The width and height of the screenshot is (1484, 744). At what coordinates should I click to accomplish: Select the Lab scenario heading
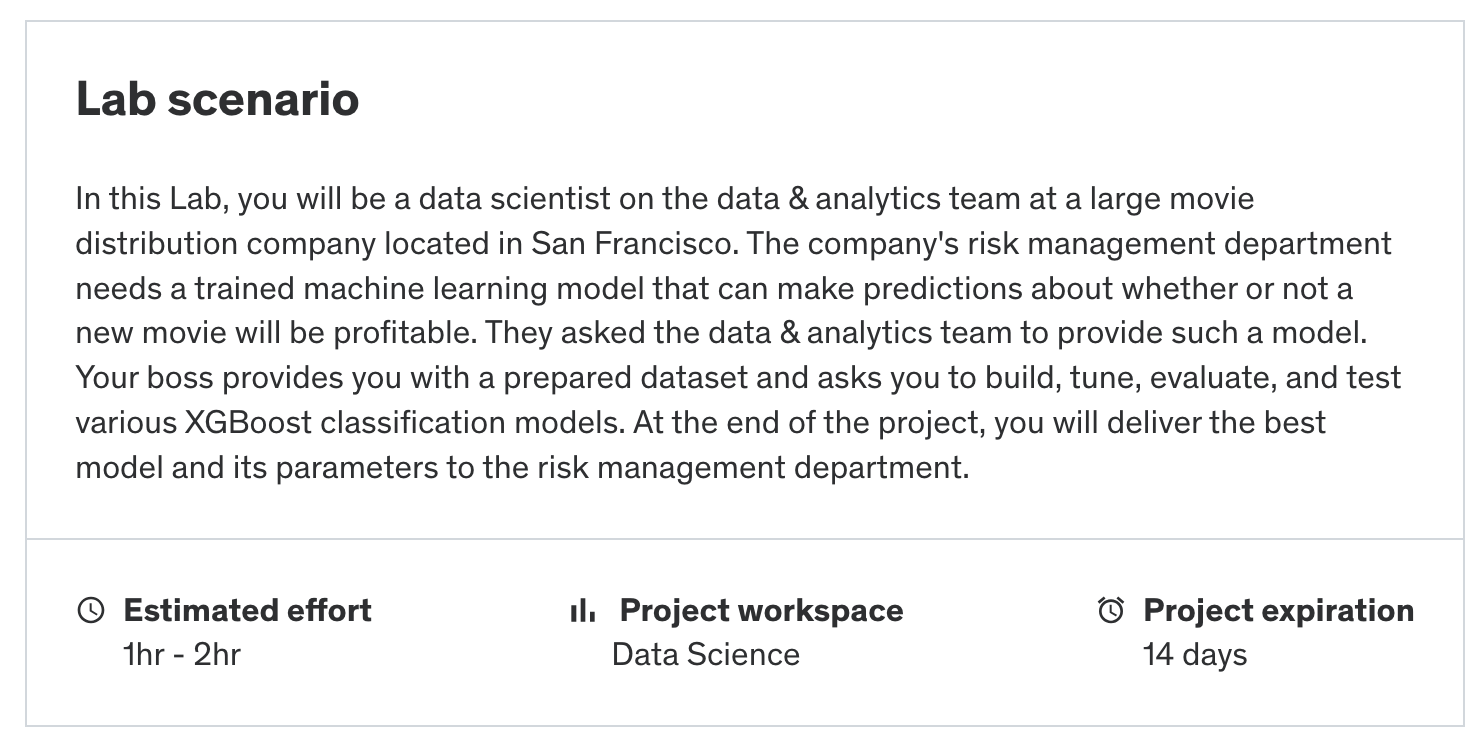coord(217,99)
